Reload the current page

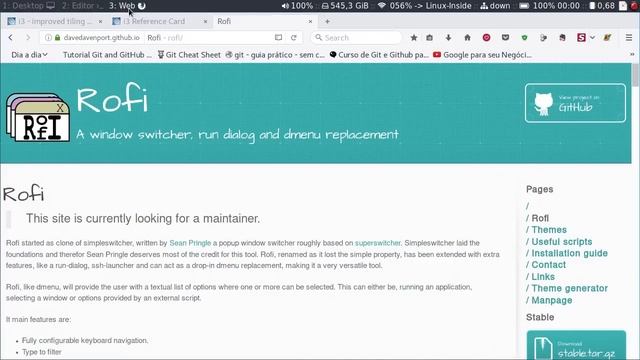(x=293, y=38)
